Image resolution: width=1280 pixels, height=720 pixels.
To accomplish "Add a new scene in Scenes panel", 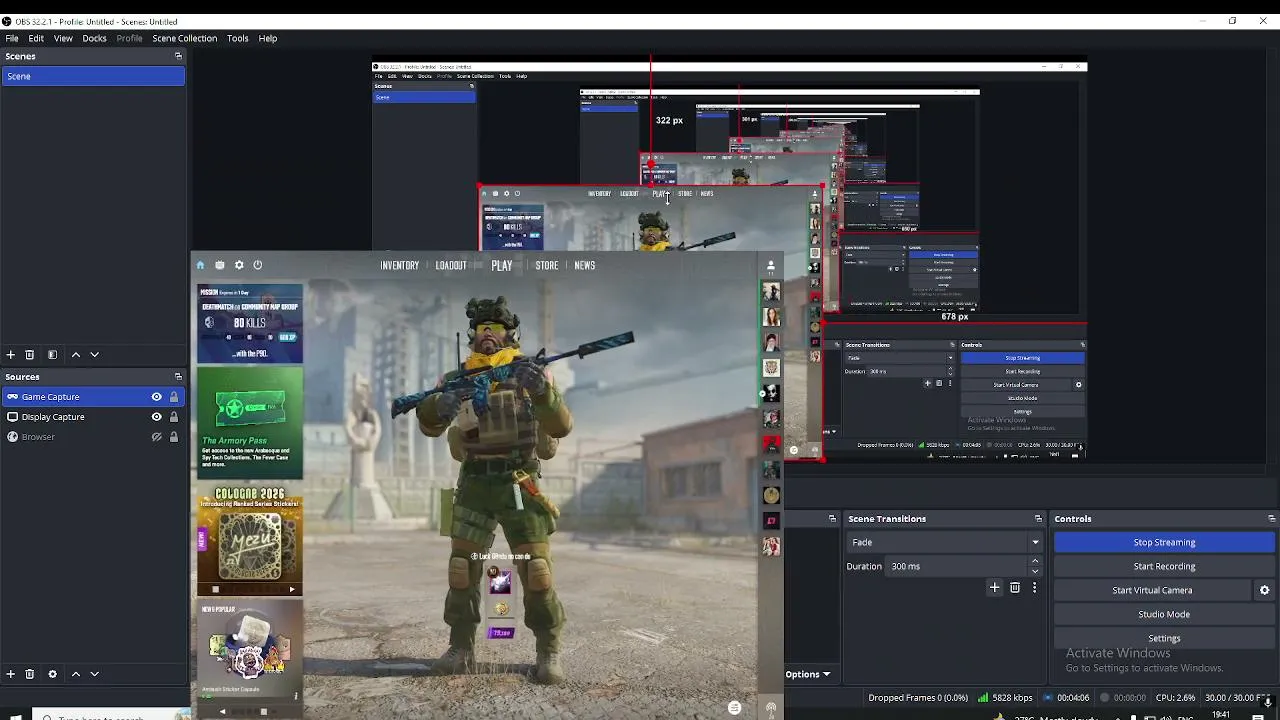I will click(x=11, y=355).
